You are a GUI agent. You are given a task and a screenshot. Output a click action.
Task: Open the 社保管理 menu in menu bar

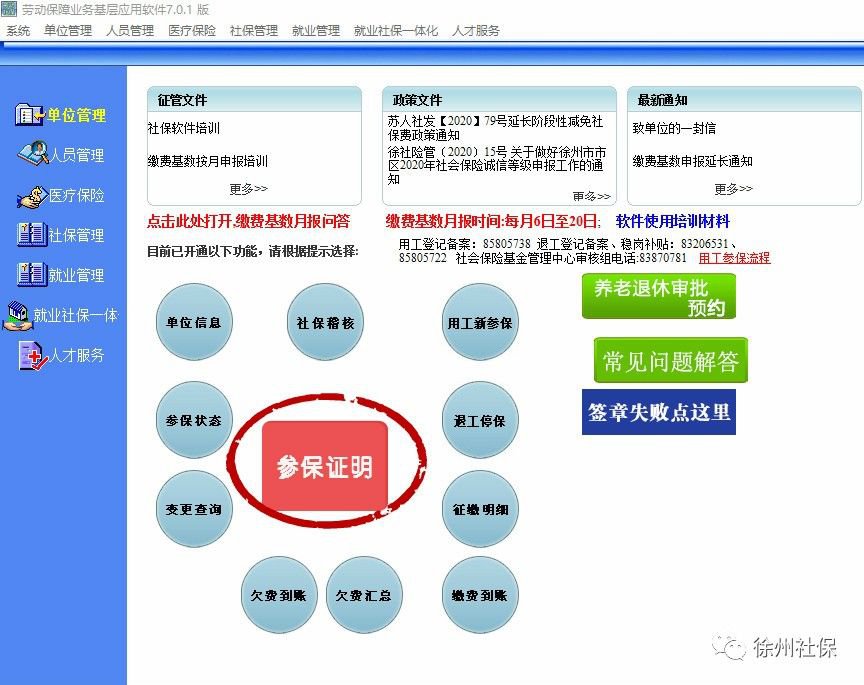tap(254, 31)
